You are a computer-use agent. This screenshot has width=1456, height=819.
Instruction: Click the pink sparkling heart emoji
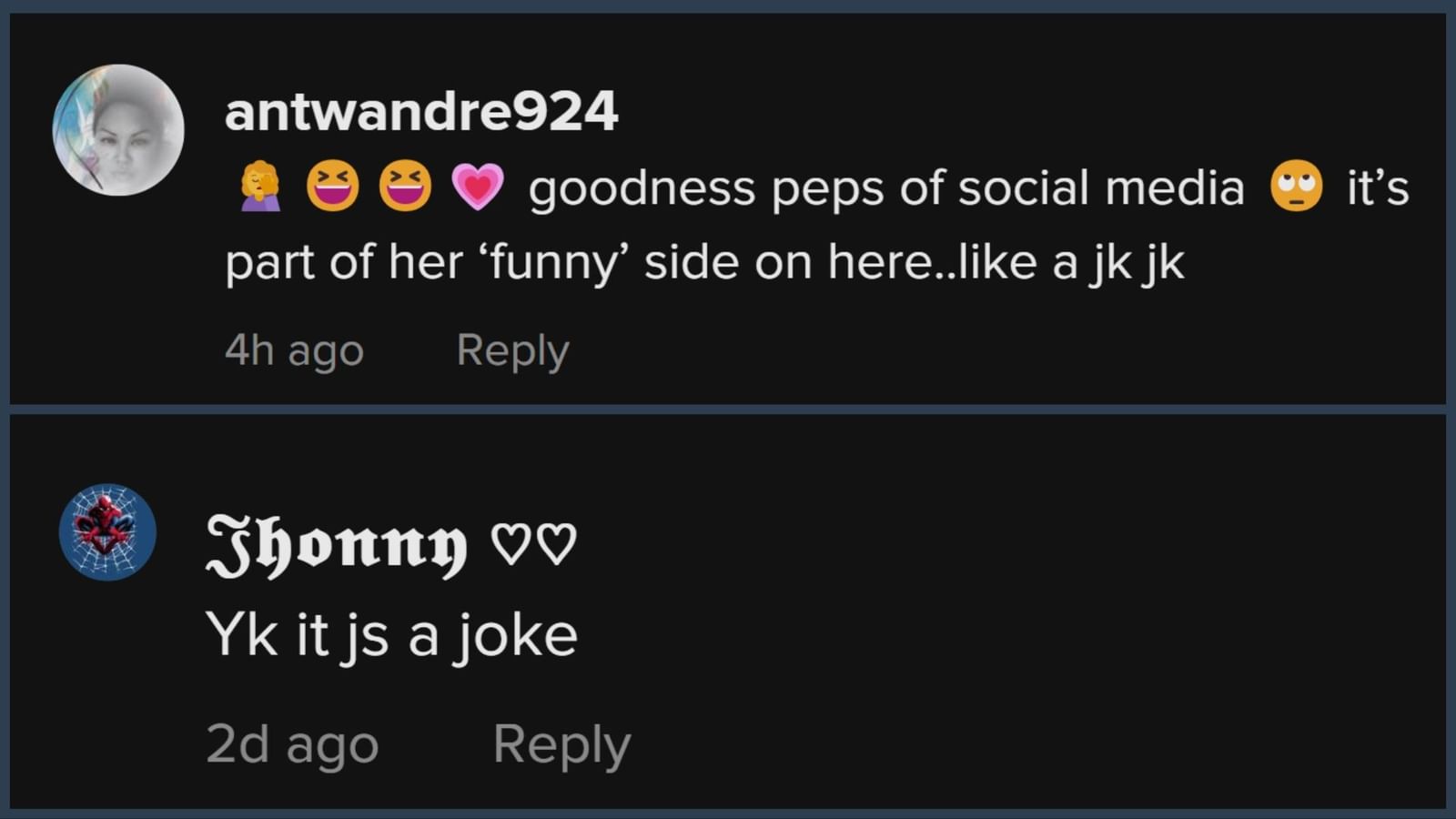click(x=478, y=187)
